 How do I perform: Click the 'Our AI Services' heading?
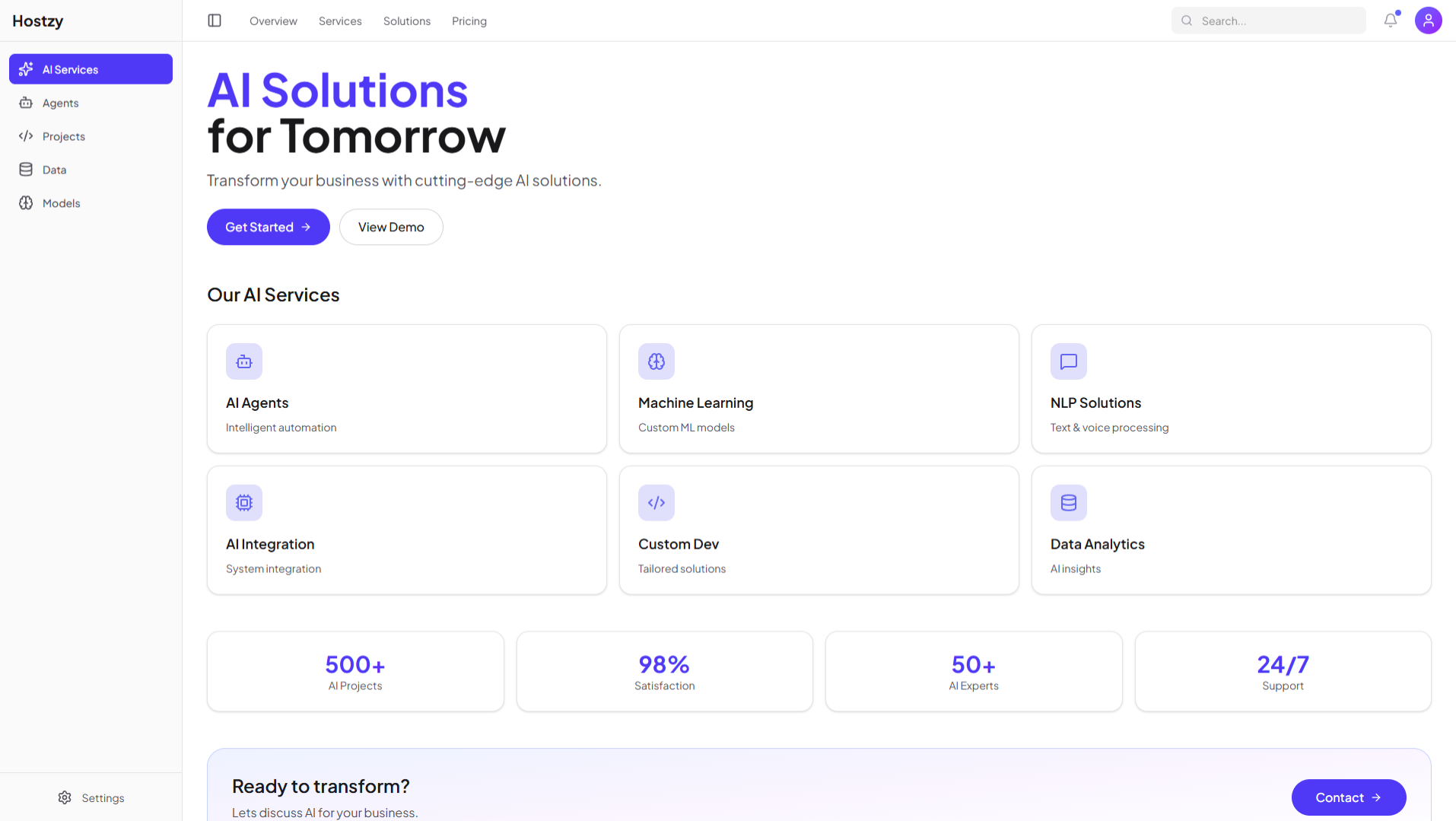(273, 294)
